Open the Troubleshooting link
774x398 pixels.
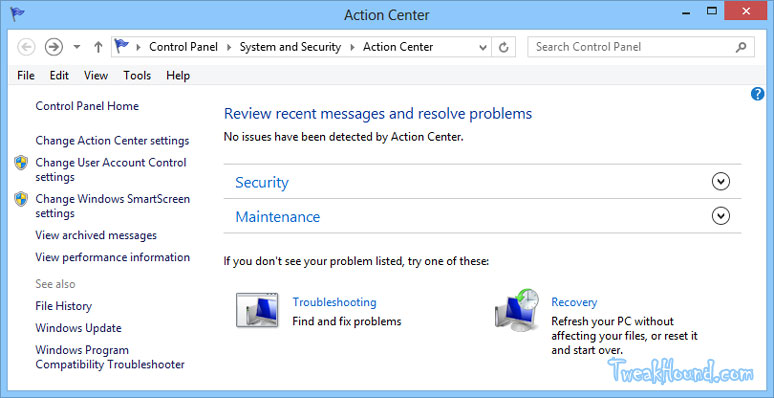(x=334, y=302)
